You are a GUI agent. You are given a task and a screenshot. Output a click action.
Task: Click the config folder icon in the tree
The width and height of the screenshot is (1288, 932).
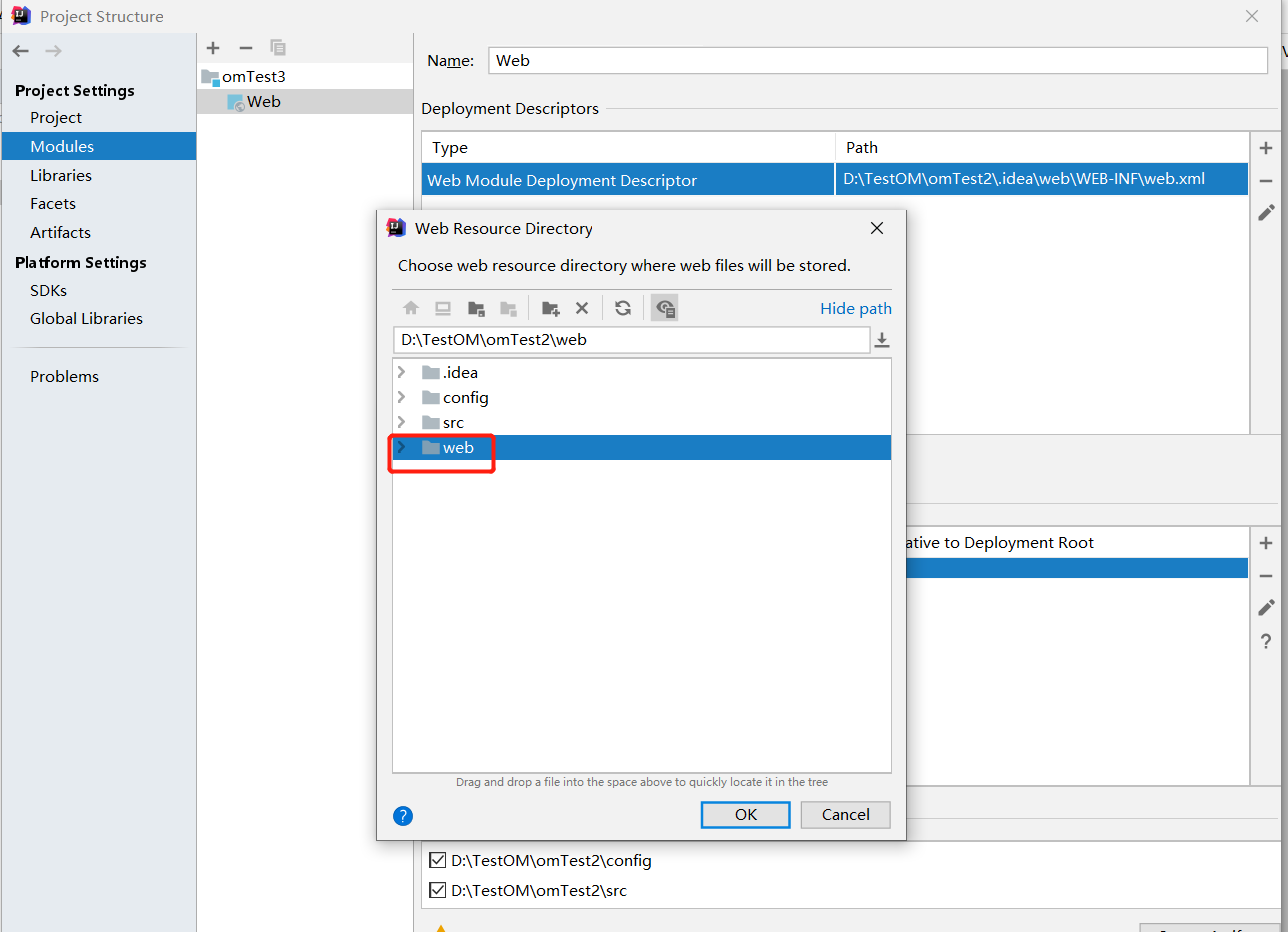[x=431, y=397]
